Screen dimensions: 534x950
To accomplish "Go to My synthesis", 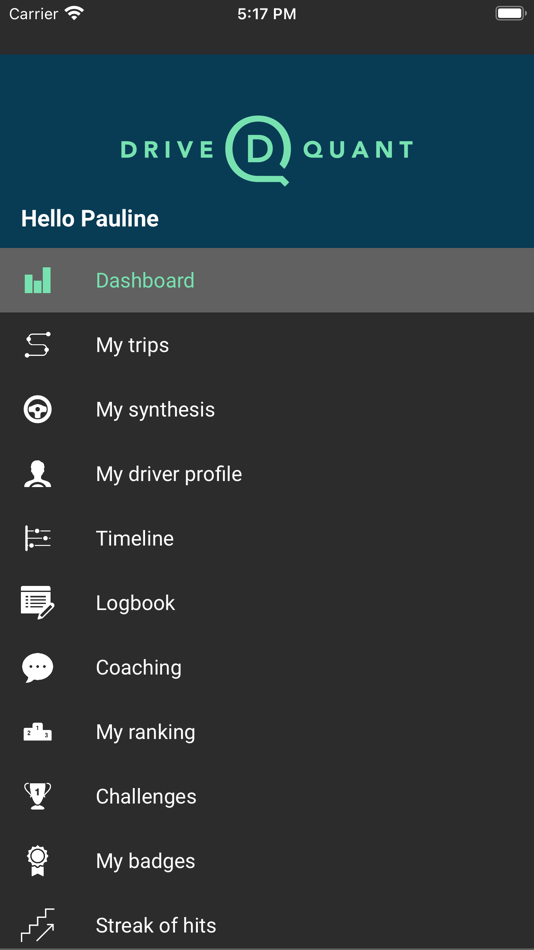I will click(x=267, y=410).
